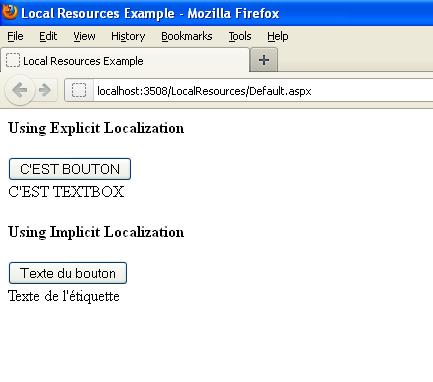Click the C'EST BOUTON button
The height and width of the screenshot is (382, 433).
click(70, 169)
